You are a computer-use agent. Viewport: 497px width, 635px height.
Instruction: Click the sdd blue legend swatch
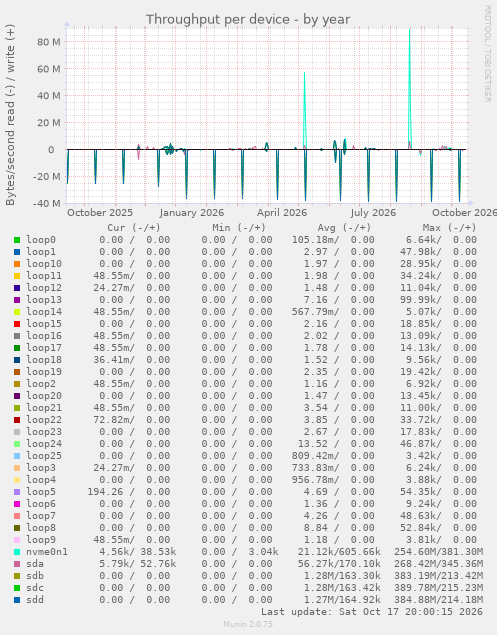[17, 600]
